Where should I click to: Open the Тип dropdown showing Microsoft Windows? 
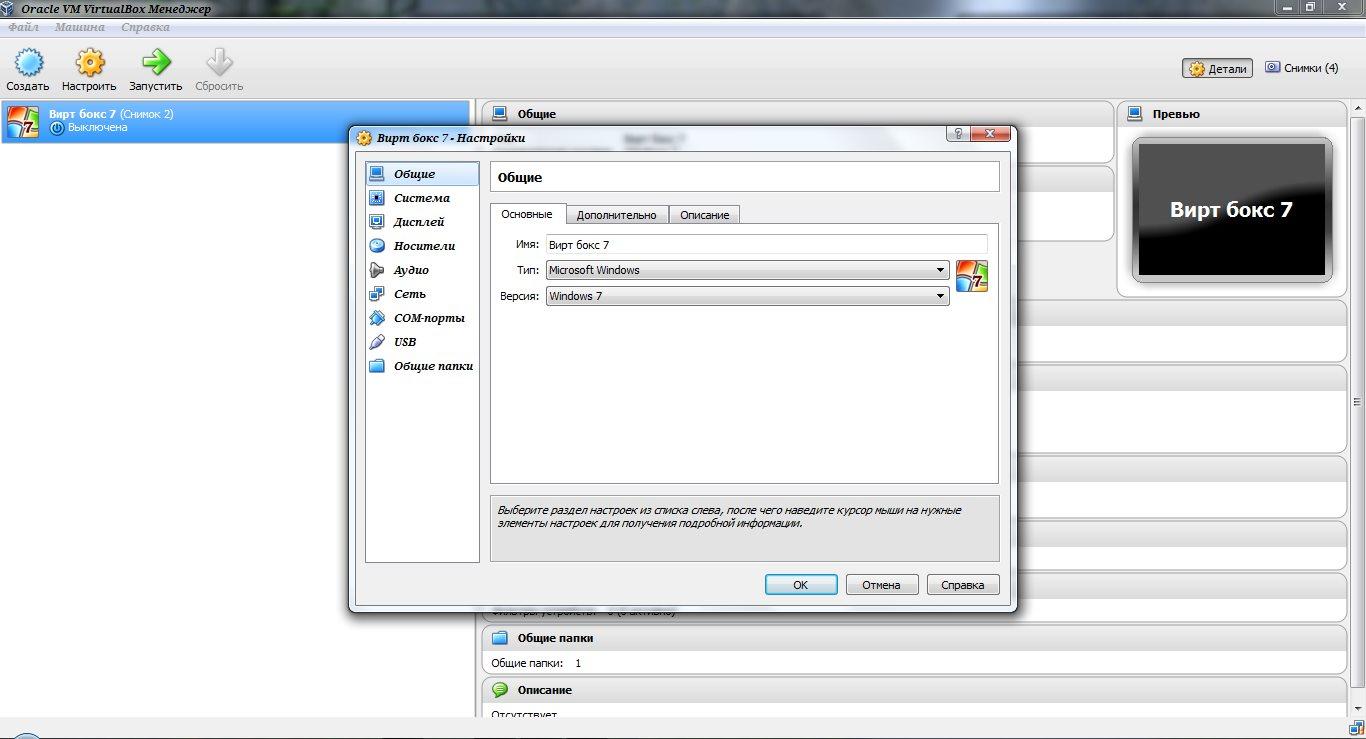pos(748,270)
